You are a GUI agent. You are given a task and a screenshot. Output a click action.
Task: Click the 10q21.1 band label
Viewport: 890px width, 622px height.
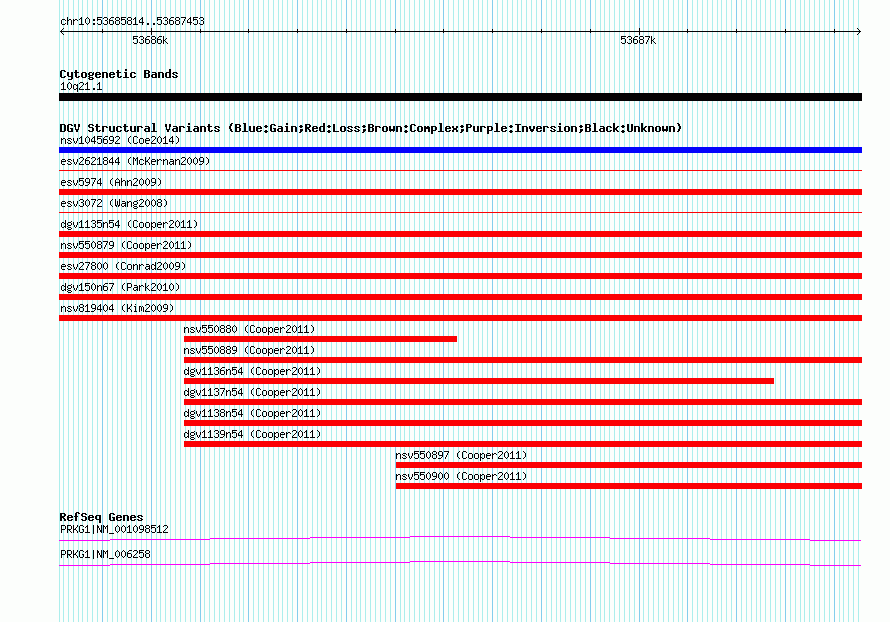[81, 86]
